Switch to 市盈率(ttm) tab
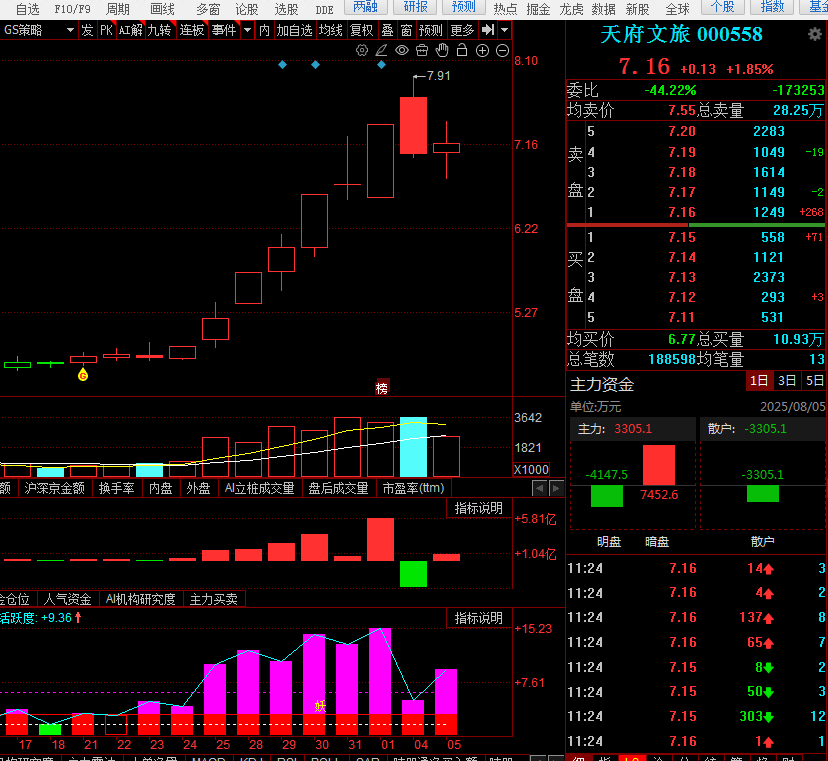This screenshot has width=828, height=761. click(x=413, y=488)
